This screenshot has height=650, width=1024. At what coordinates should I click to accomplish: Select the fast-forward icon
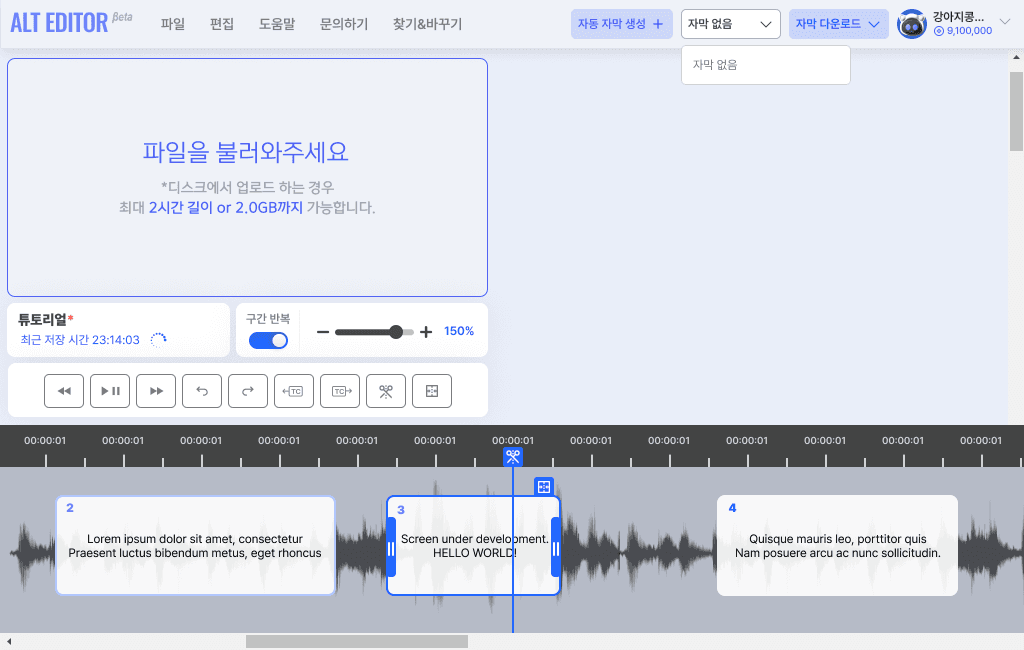[156, 391]
